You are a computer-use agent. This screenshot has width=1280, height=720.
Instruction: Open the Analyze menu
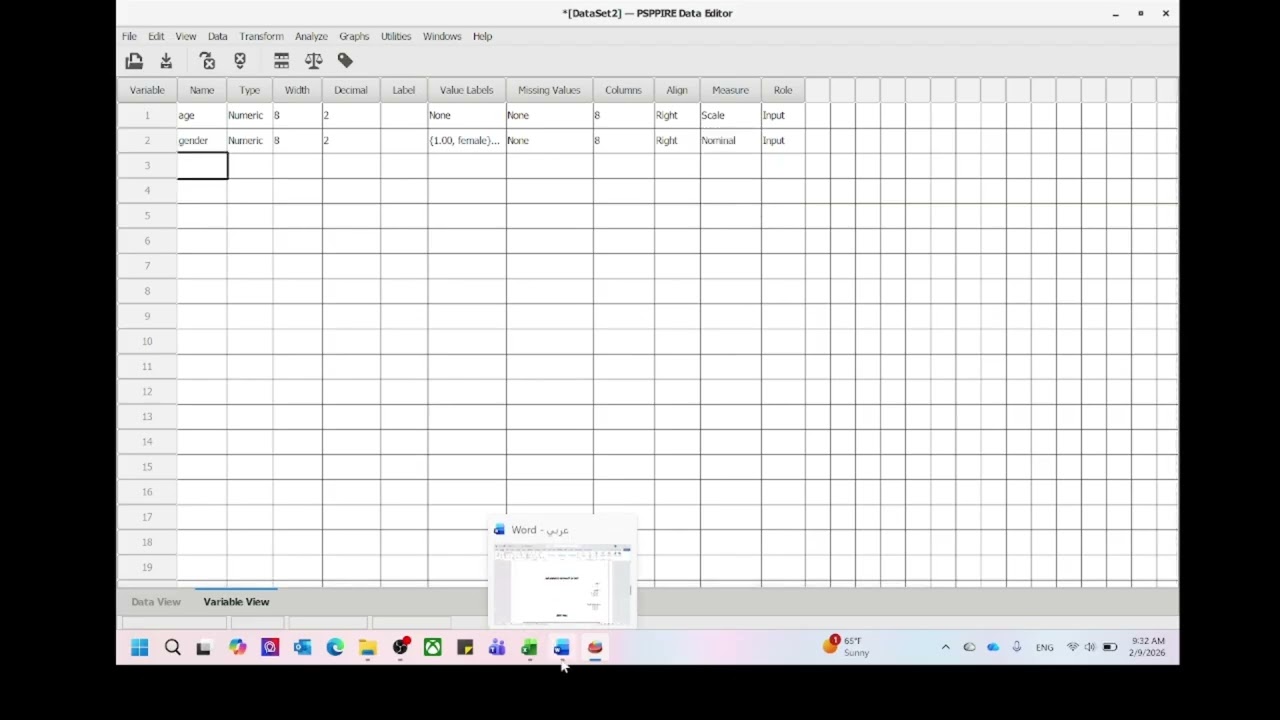[311, 36]
